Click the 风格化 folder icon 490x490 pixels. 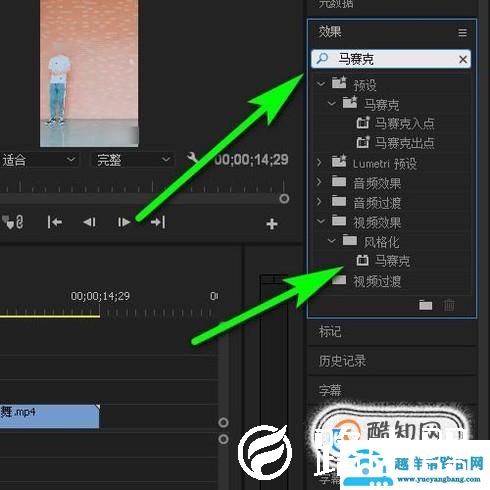[350, 240]
